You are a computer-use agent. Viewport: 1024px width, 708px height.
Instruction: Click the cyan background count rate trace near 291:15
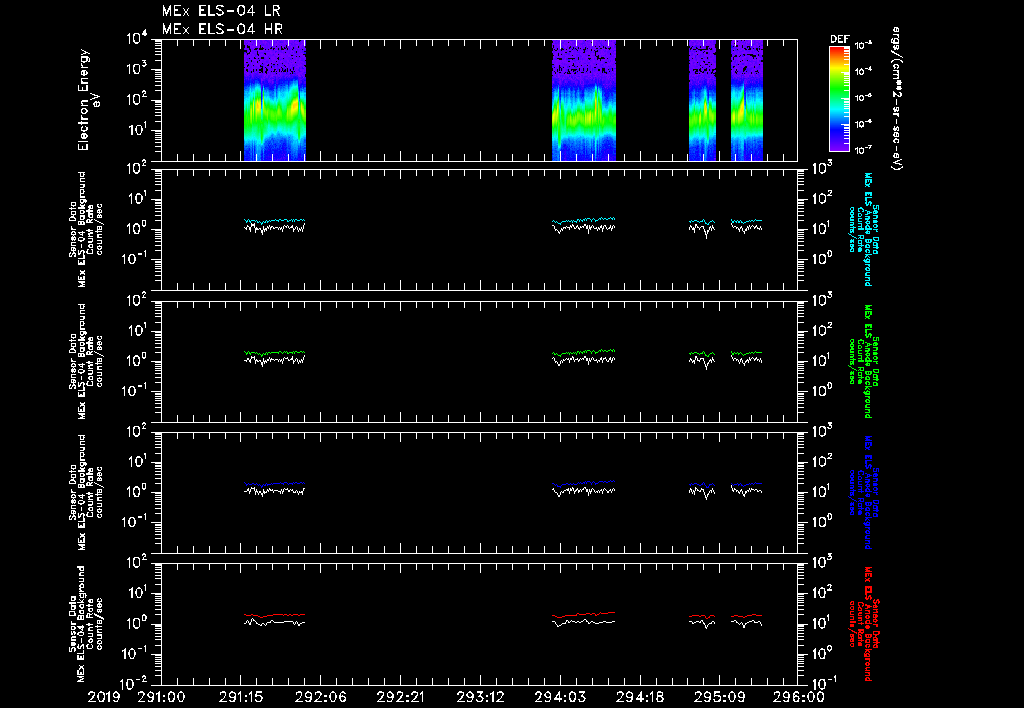tap(275, 221)
